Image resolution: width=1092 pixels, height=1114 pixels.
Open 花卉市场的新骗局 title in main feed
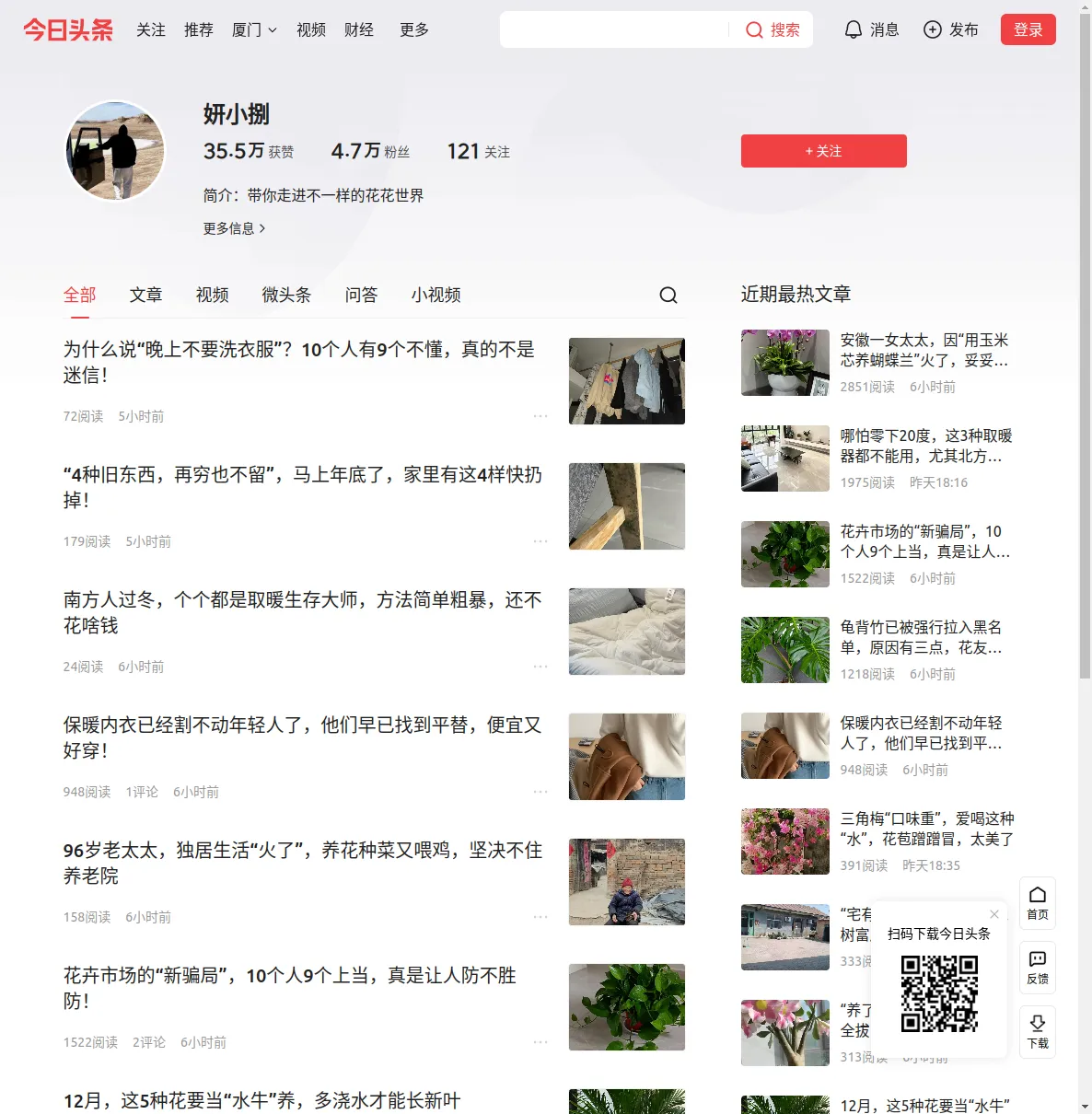[290, 988]
